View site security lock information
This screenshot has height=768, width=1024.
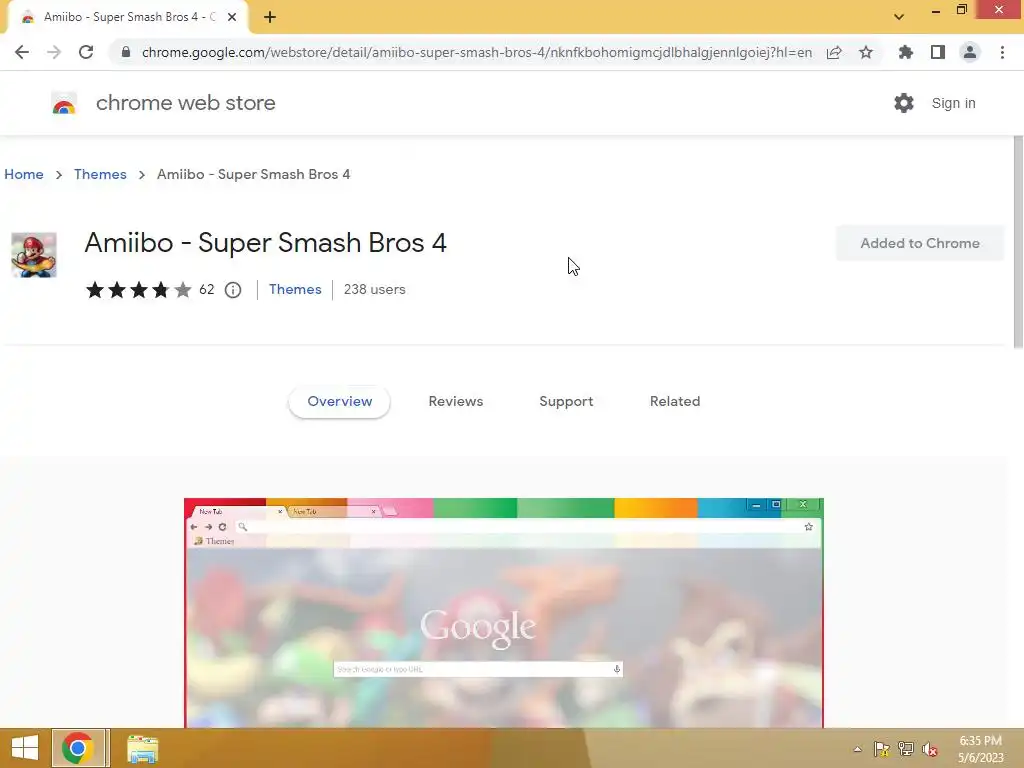click(x=125, y=52)
